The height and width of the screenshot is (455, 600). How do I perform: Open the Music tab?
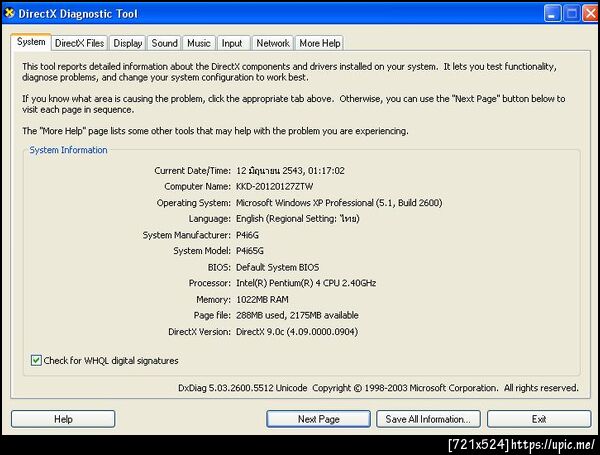199,43
